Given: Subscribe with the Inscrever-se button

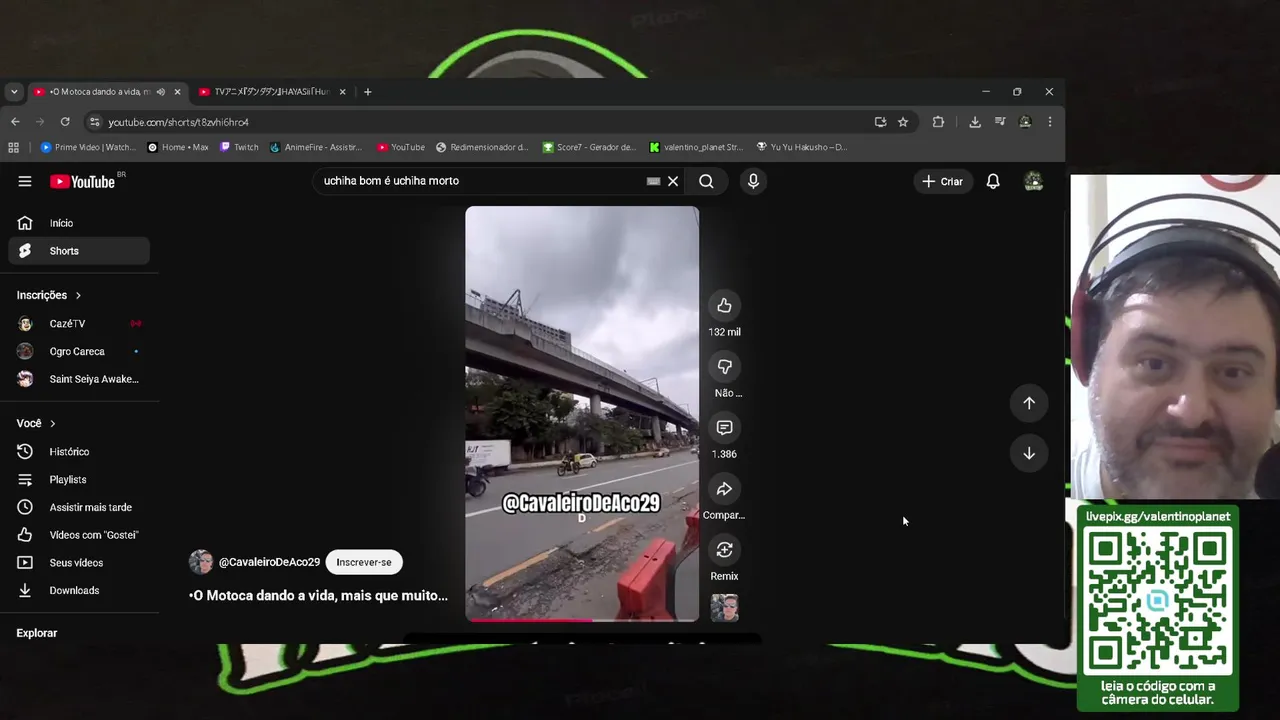Looking at the screenshot, I should click(364, 562).
